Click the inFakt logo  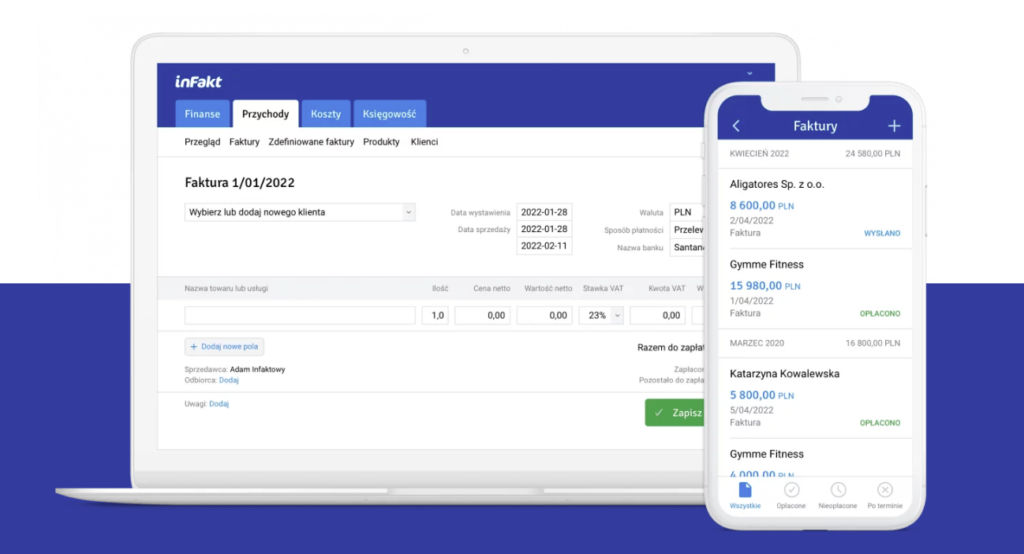pos(199,82)
